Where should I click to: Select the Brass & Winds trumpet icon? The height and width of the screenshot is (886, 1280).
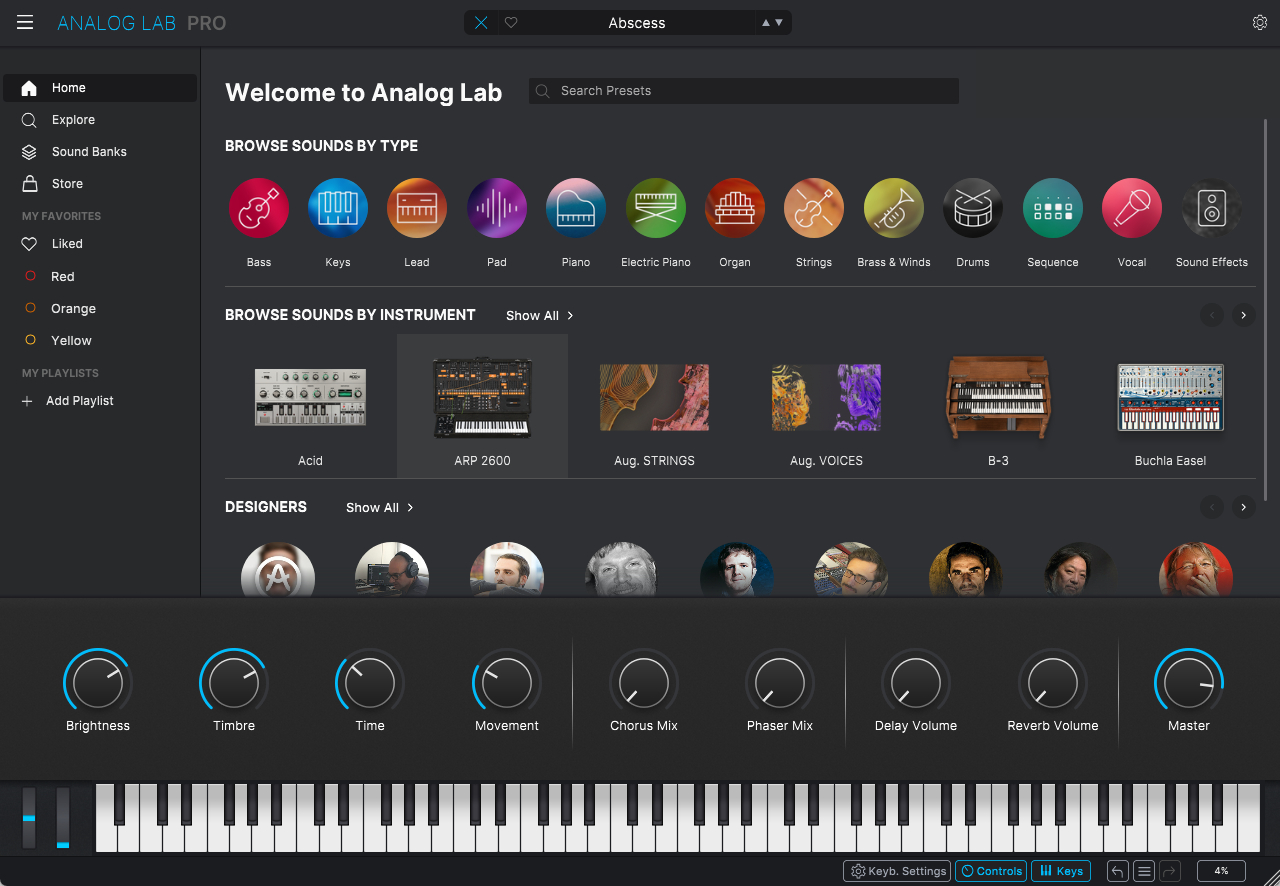tap(893, 208)
